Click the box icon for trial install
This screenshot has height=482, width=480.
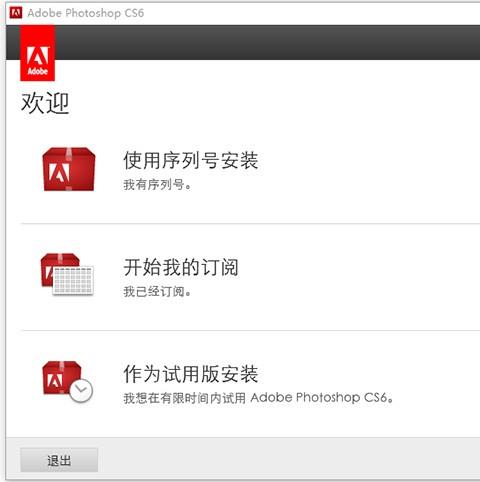pyautogui.click(x=67, y=381)
